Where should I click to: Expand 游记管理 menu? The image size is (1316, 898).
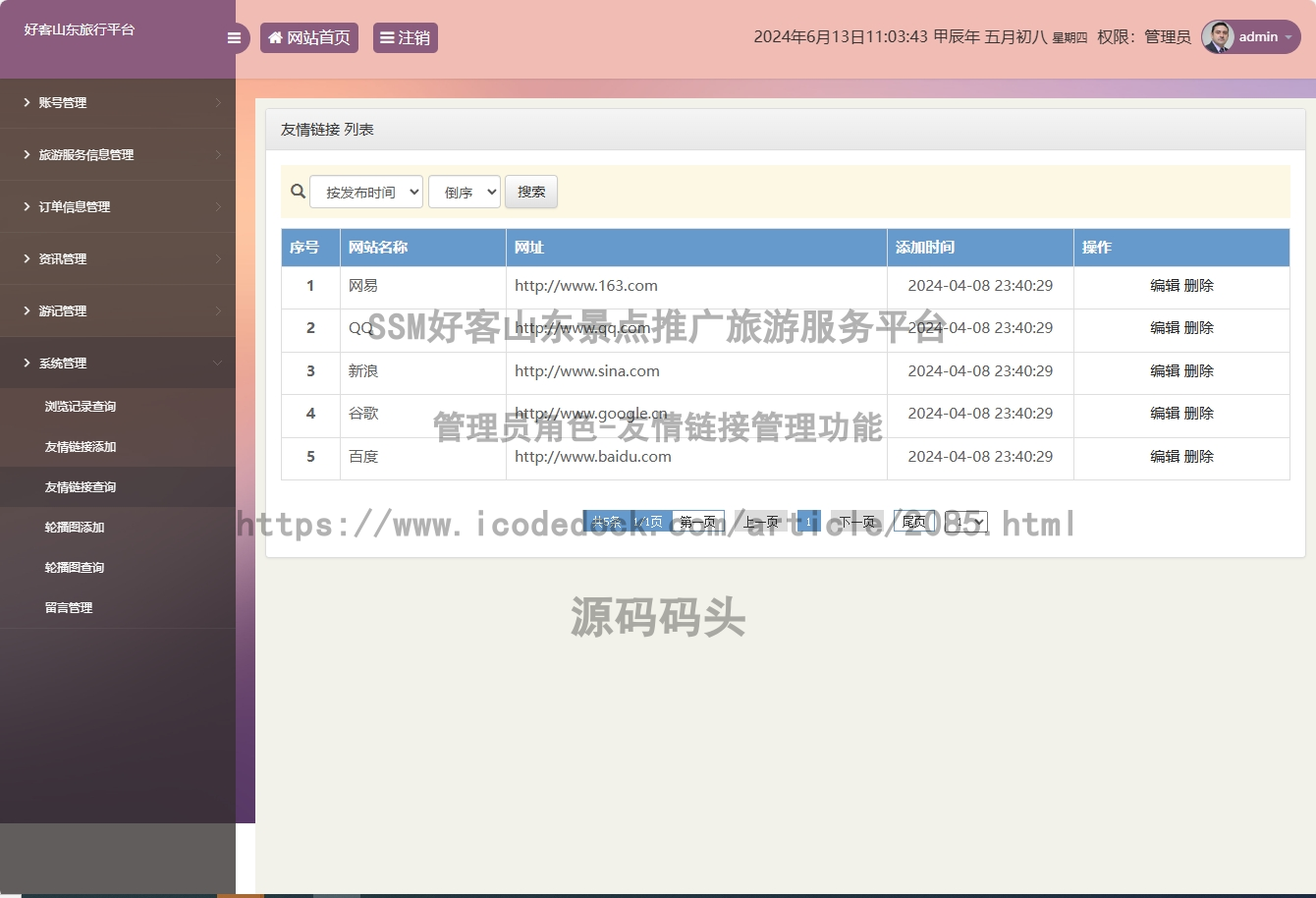coord(118,310)
